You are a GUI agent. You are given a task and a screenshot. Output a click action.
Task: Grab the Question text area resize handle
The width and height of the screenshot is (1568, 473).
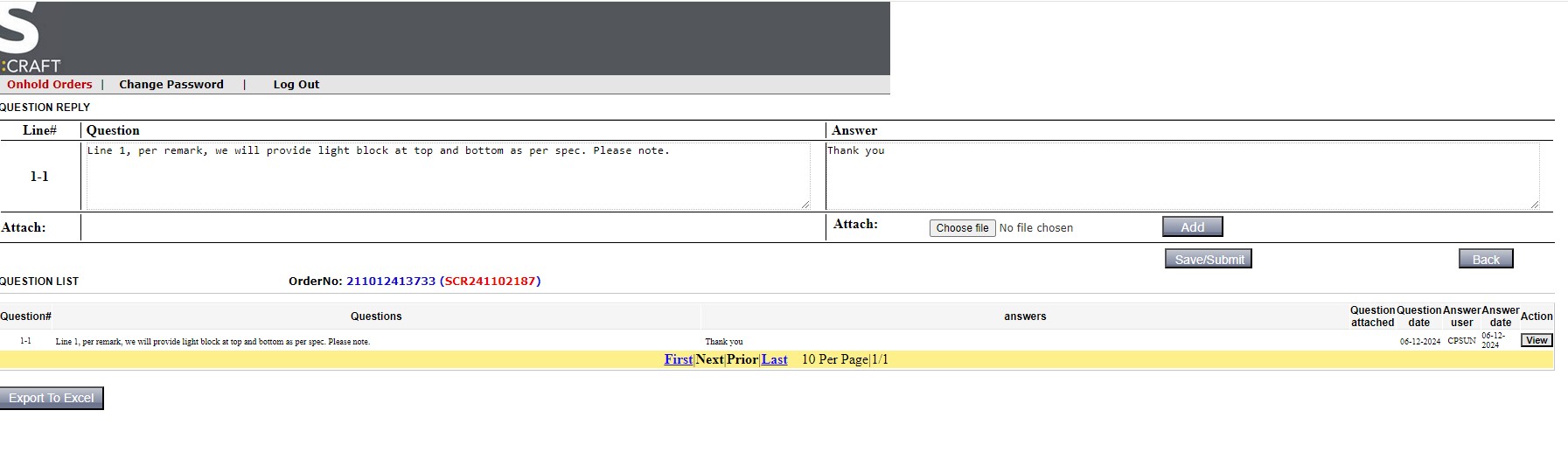coord(805,205)
